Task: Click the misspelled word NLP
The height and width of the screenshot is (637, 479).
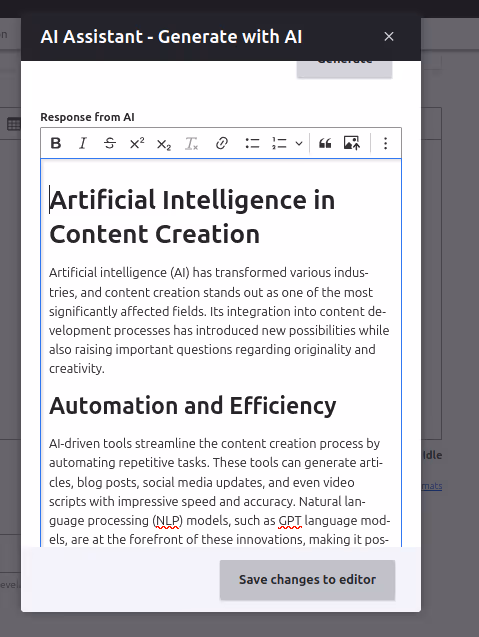Action: tap(167, 520)
